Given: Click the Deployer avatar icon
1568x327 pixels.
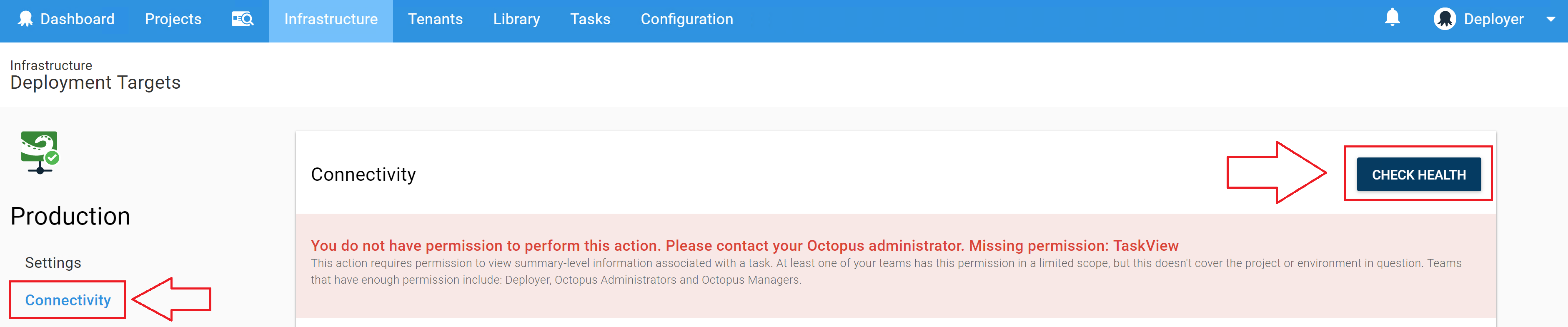Looking at the screenshot, I should (1445, 19).
